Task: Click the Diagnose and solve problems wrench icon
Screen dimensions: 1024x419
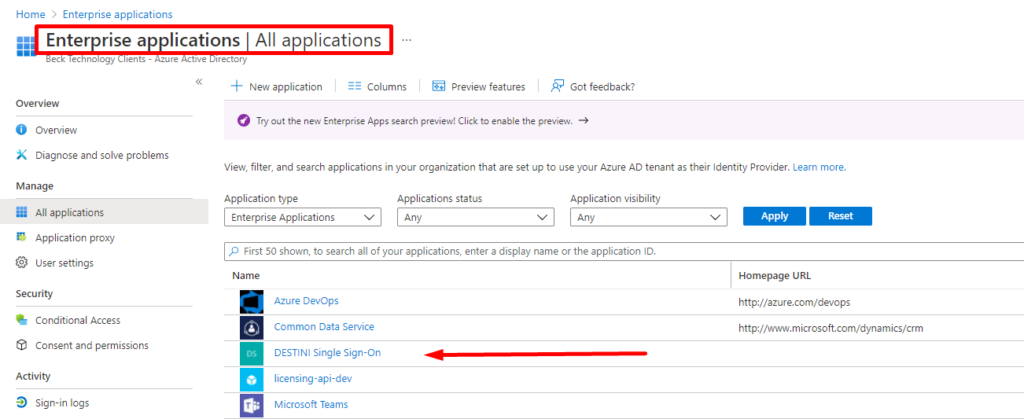Action: coord(22,155)
